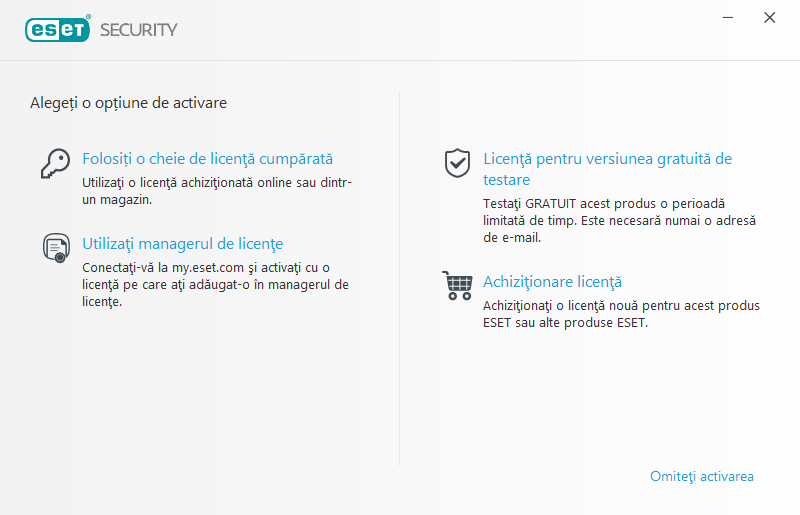
Task: Open the 'Achiziționare licență' link
Action: coord(552,282)
